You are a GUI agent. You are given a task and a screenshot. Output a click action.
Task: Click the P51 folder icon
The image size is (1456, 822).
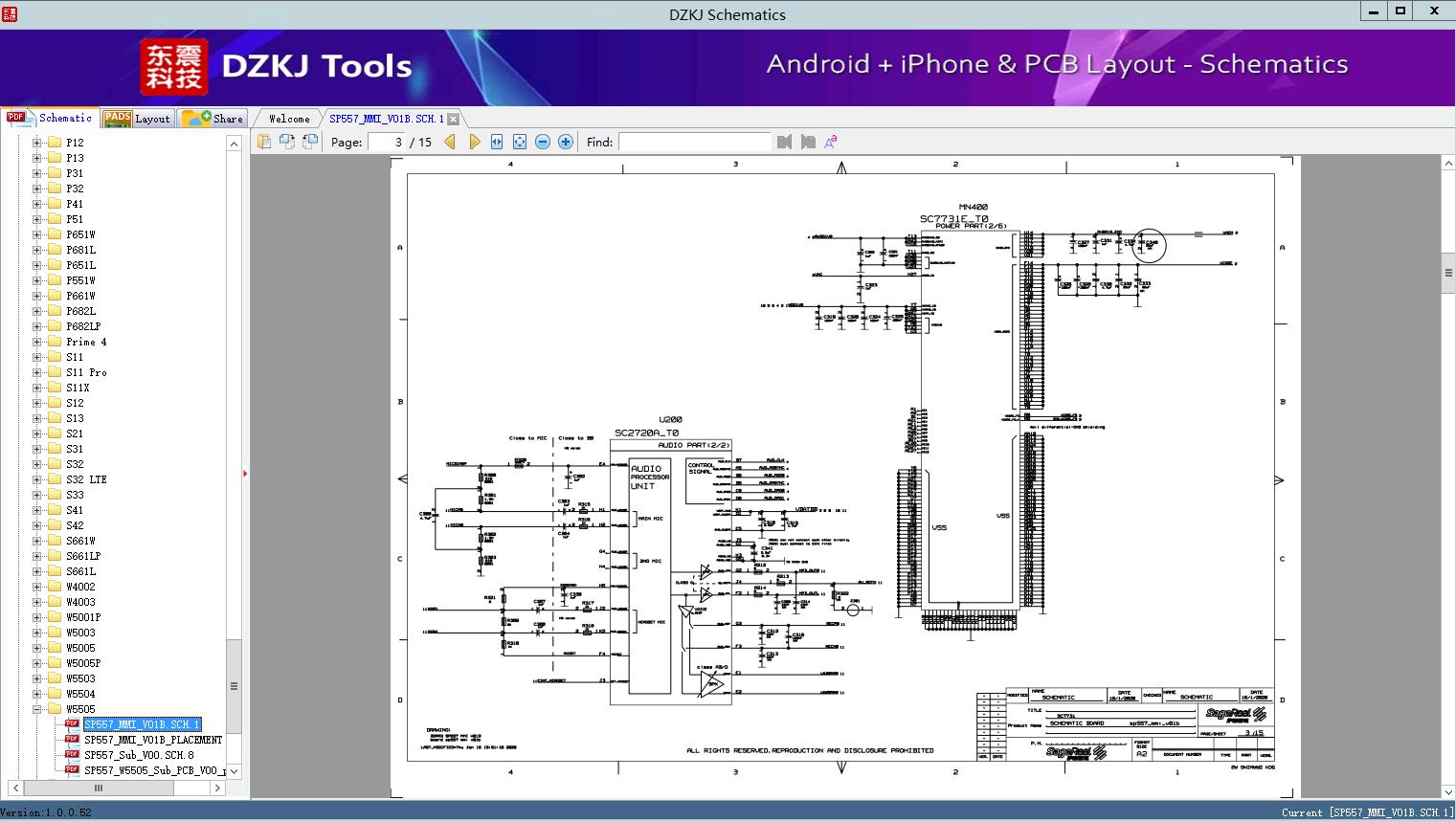tap(55, 219)
